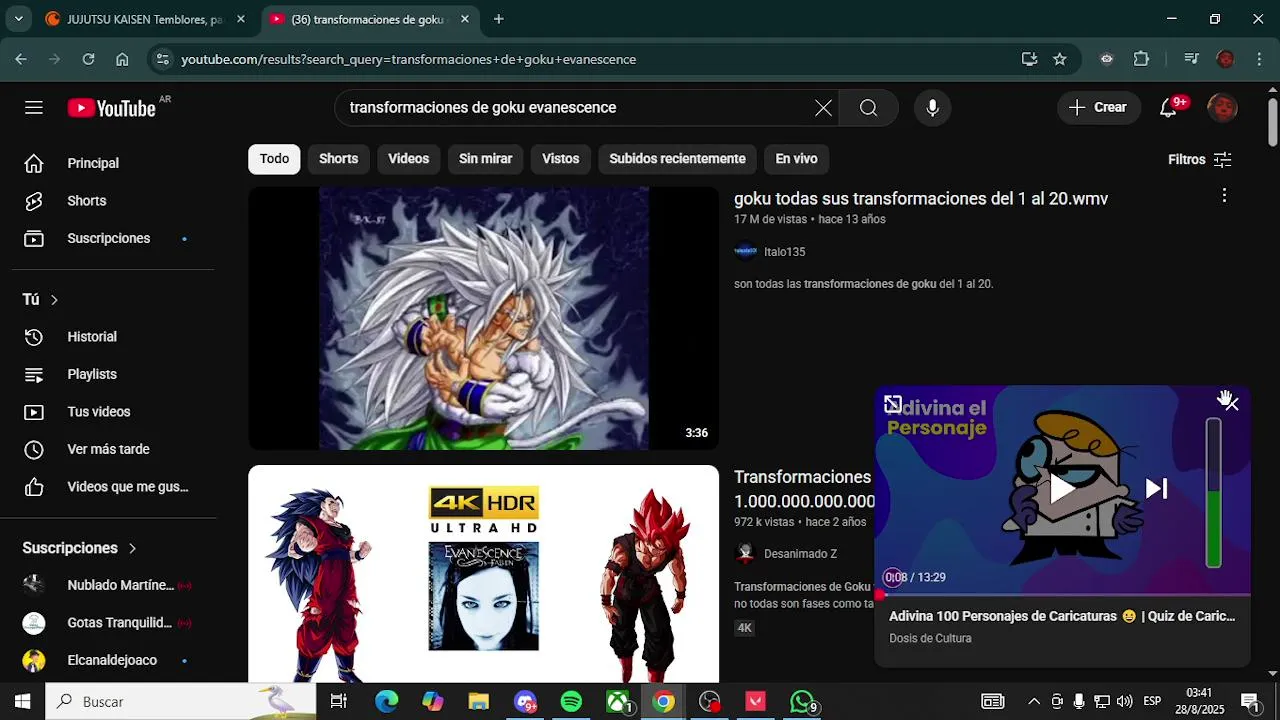Skip to next video in miniplayer
The height and width of the screenshot is (720, 1280).
pyautogui.click(x=1156, y=489)
